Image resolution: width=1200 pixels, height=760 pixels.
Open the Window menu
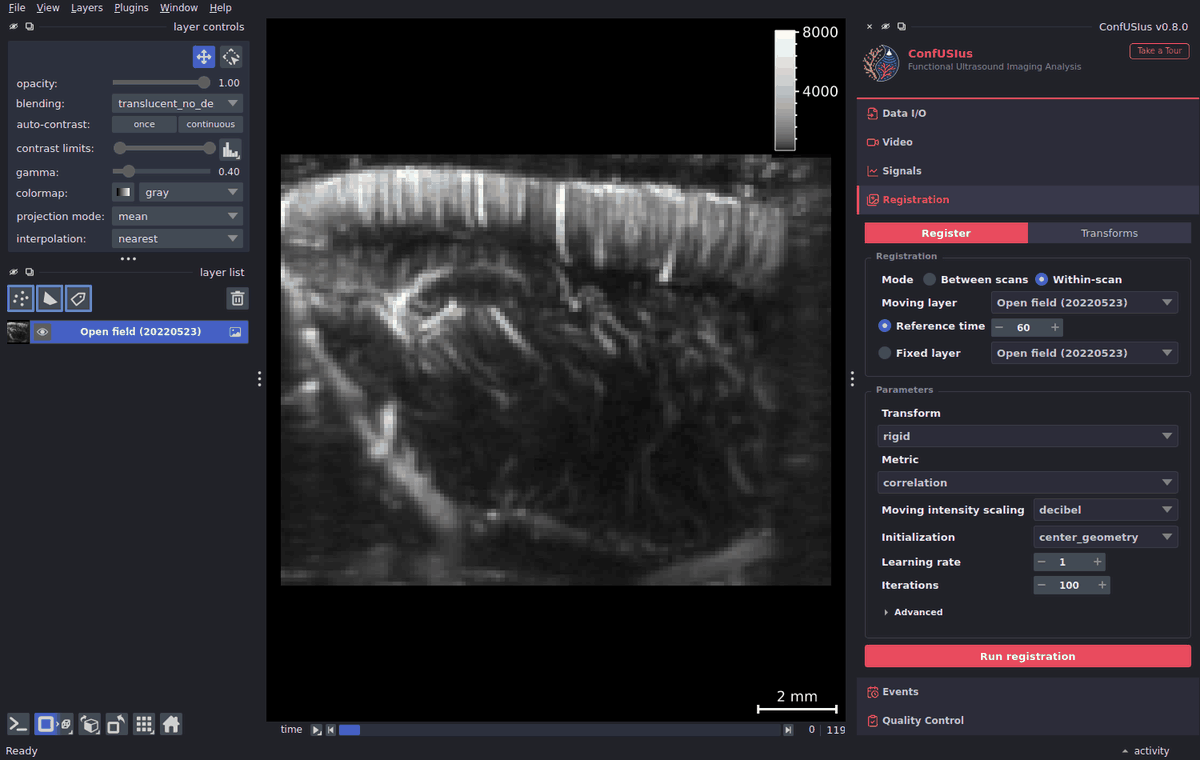pyautogui.click(x=179, y=7)
